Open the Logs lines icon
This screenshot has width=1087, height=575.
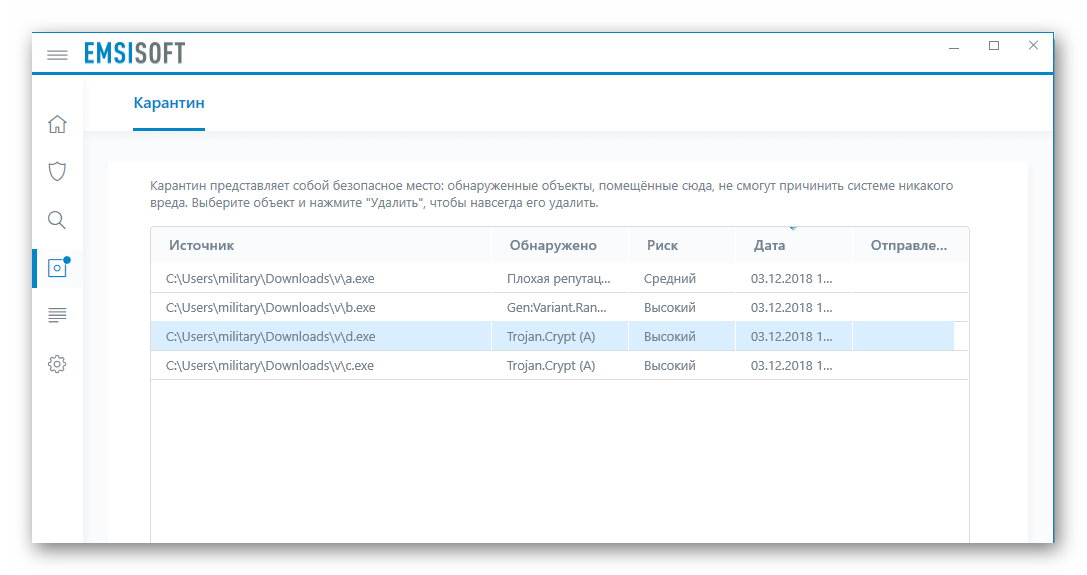click(x=57, y=316)
